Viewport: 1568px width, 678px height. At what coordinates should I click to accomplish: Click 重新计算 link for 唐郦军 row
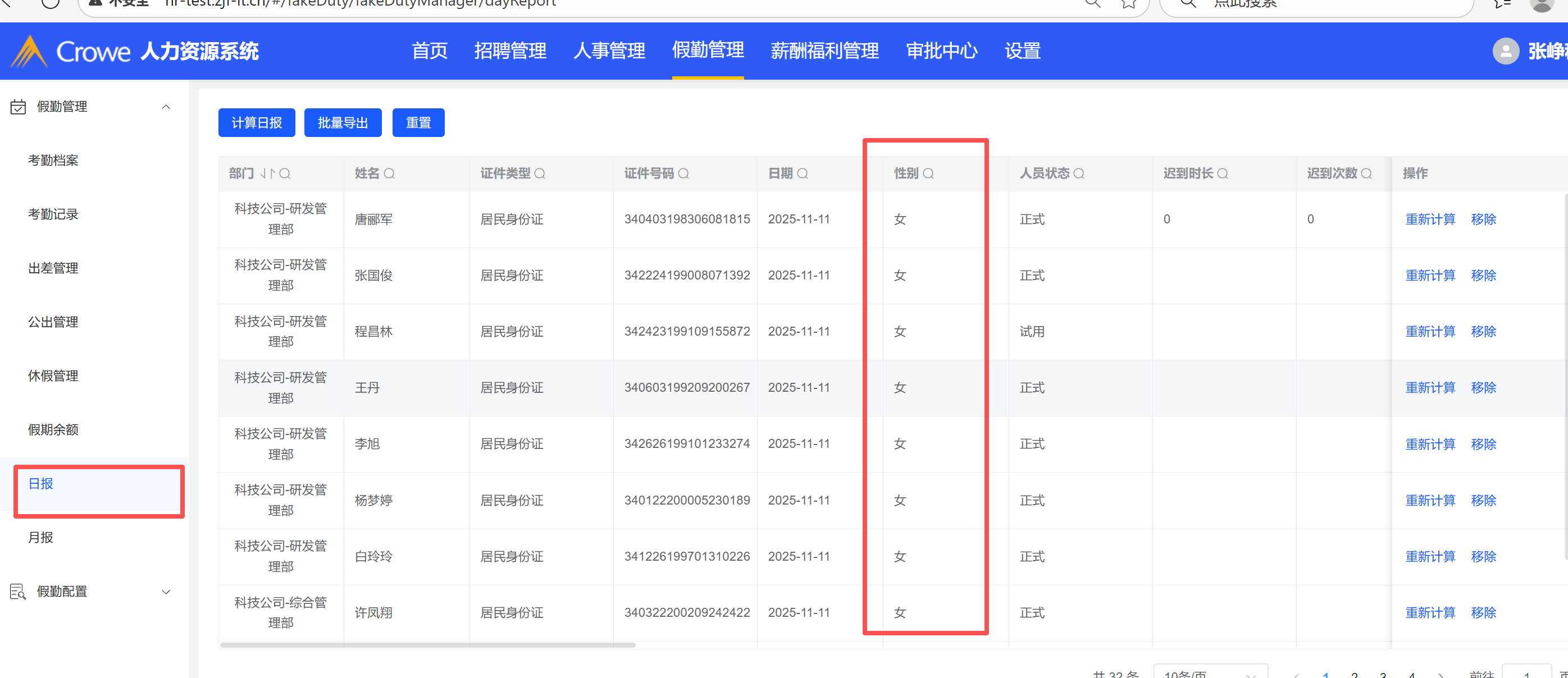(1430, 219)
